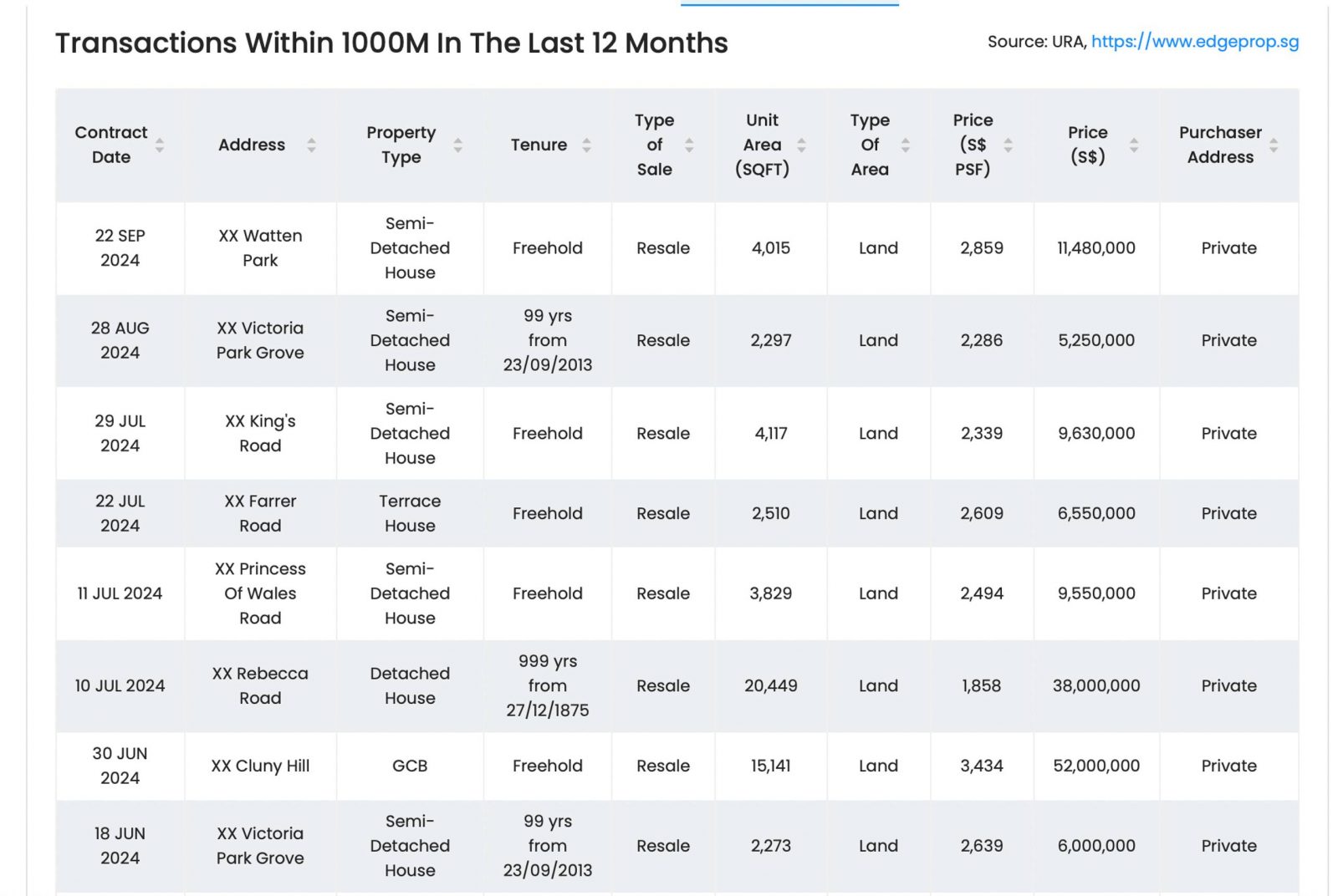Screen dimensions: 1338x896
Task: Click the active tab indicator at top
Action: [x=789, y=4]
